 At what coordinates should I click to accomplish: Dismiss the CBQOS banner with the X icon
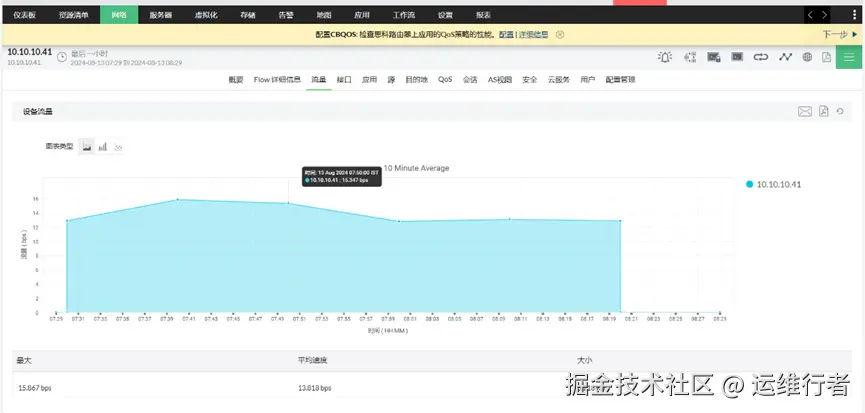click(559, 34)
